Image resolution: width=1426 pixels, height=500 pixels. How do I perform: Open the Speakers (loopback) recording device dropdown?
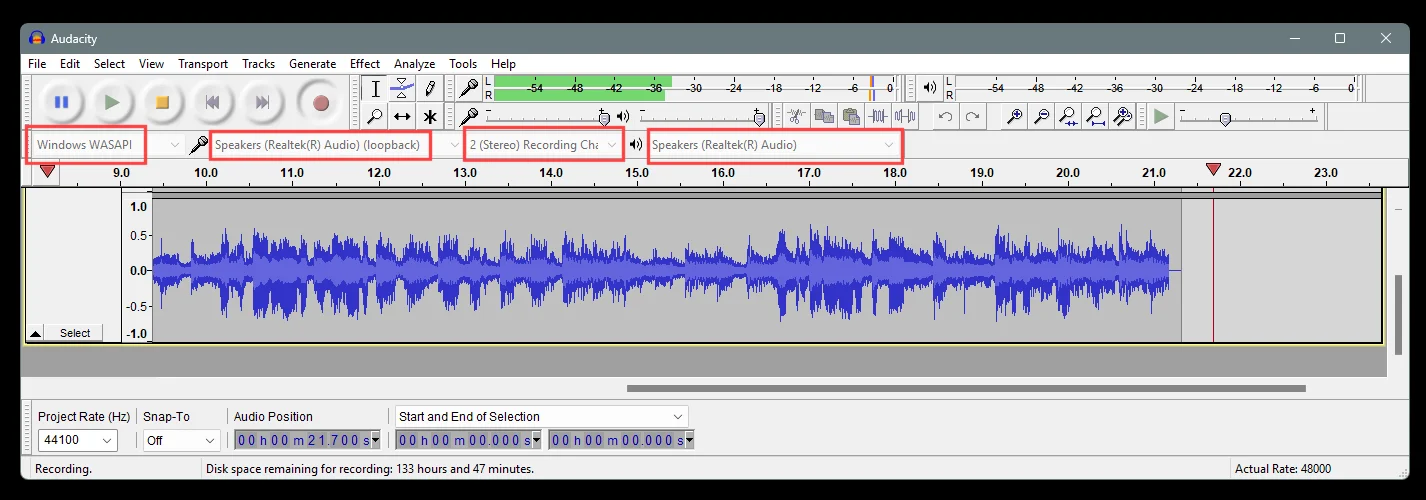(337, 145)
